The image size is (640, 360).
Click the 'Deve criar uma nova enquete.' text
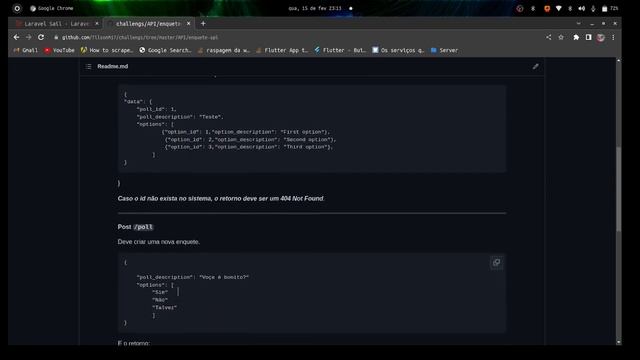pyautogui.click(x=159, y=242)
